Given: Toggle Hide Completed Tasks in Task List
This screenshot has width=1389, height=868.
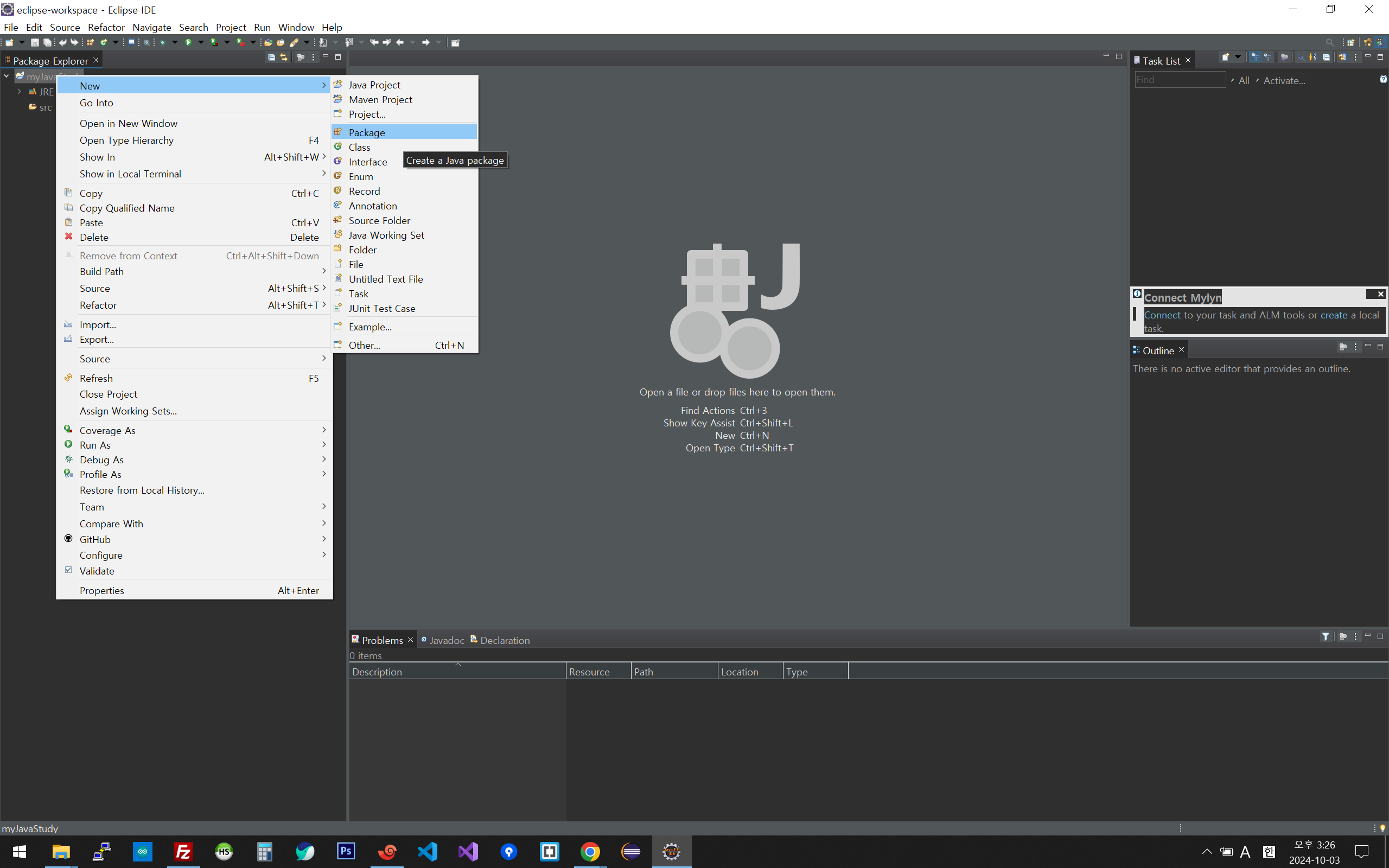Looking at the screenshot, I should (1301, 58).
